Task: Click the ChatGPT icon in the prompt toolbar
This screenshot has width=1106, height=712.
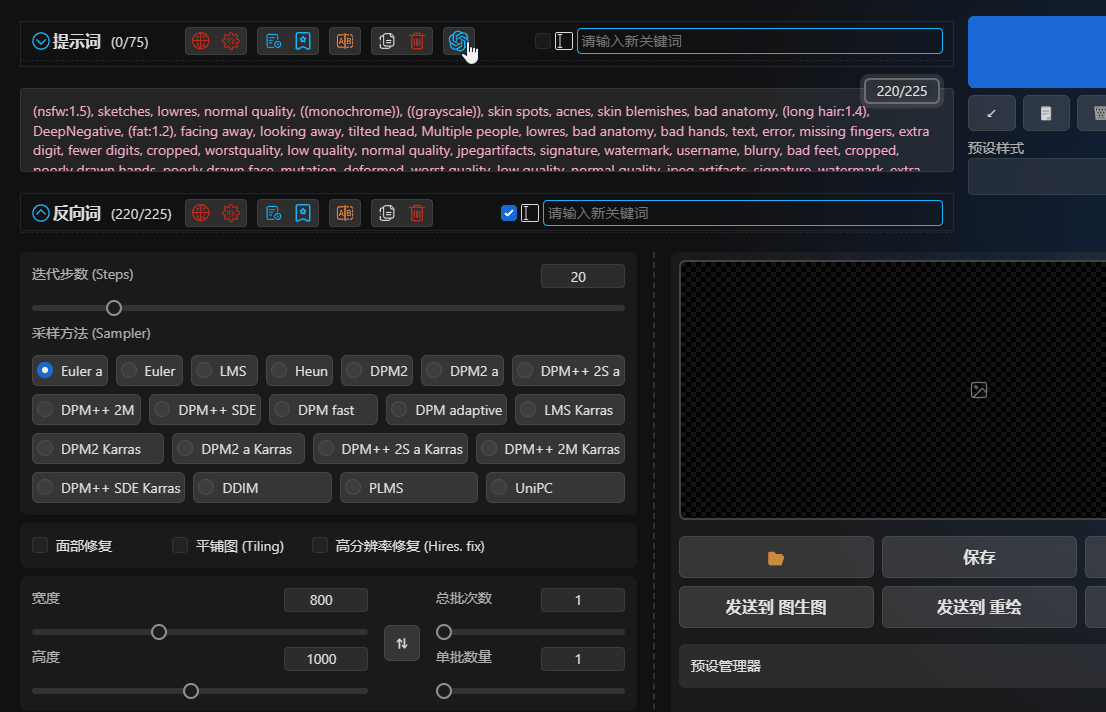Action: (459, 41)
